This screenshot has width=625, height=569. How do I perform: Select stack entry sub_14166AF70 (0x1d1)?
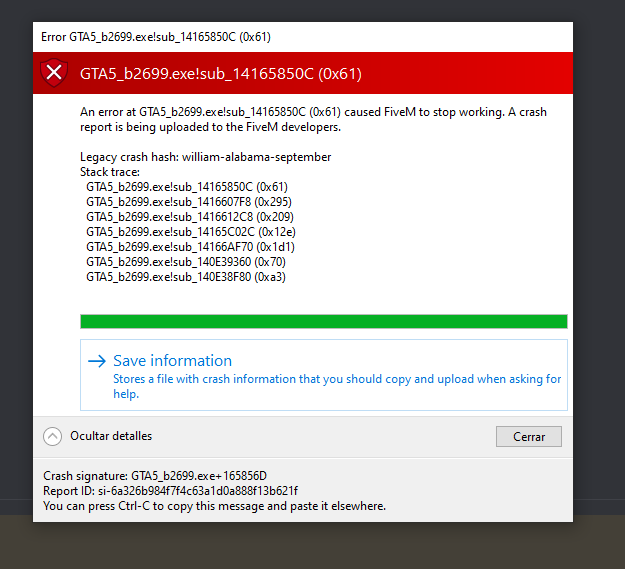pyautogui.click(x=191, y=247)
